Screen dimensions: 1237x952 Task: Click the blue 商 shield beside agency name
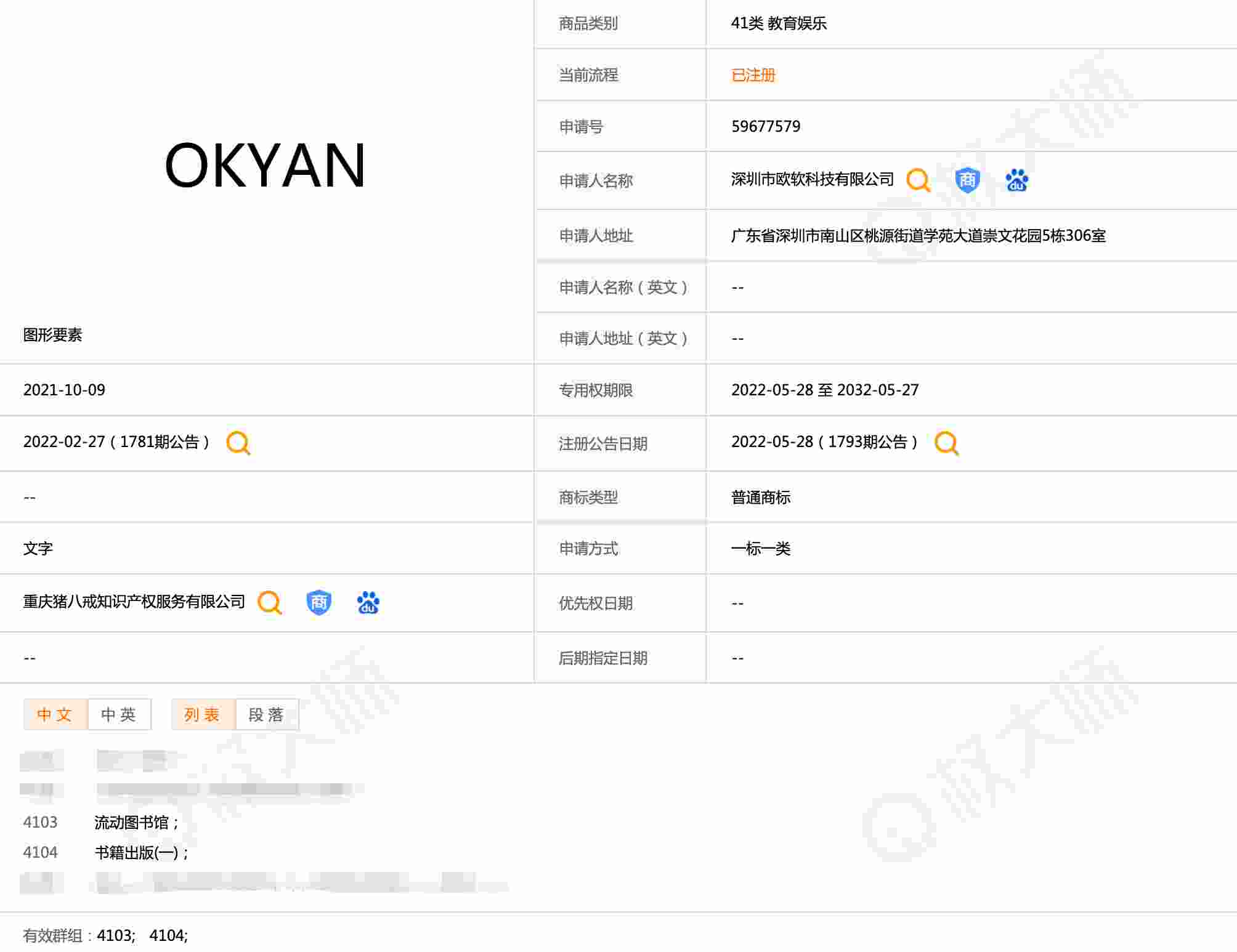click(x=318, y=602)
